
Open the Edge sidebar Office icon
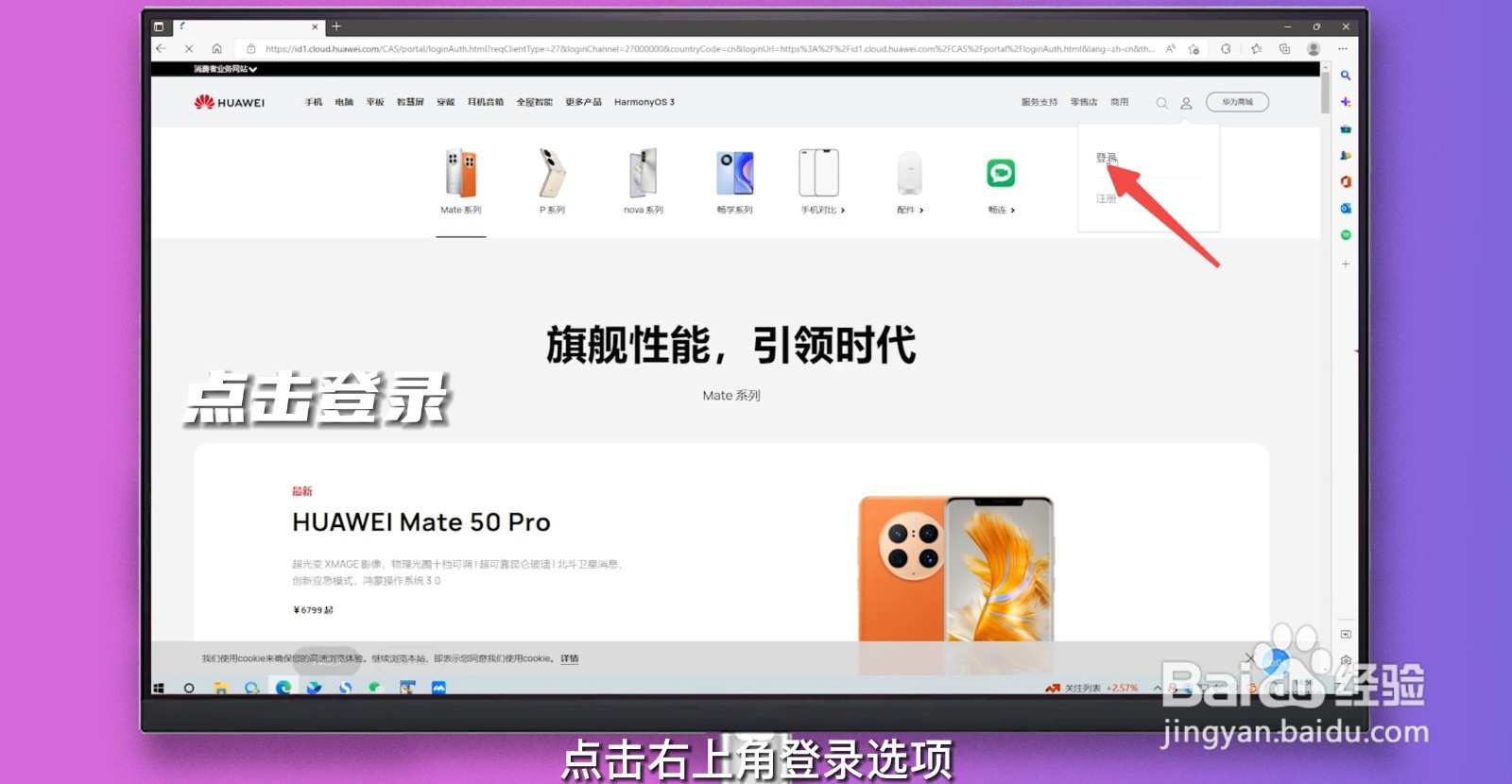(1346, 181)
